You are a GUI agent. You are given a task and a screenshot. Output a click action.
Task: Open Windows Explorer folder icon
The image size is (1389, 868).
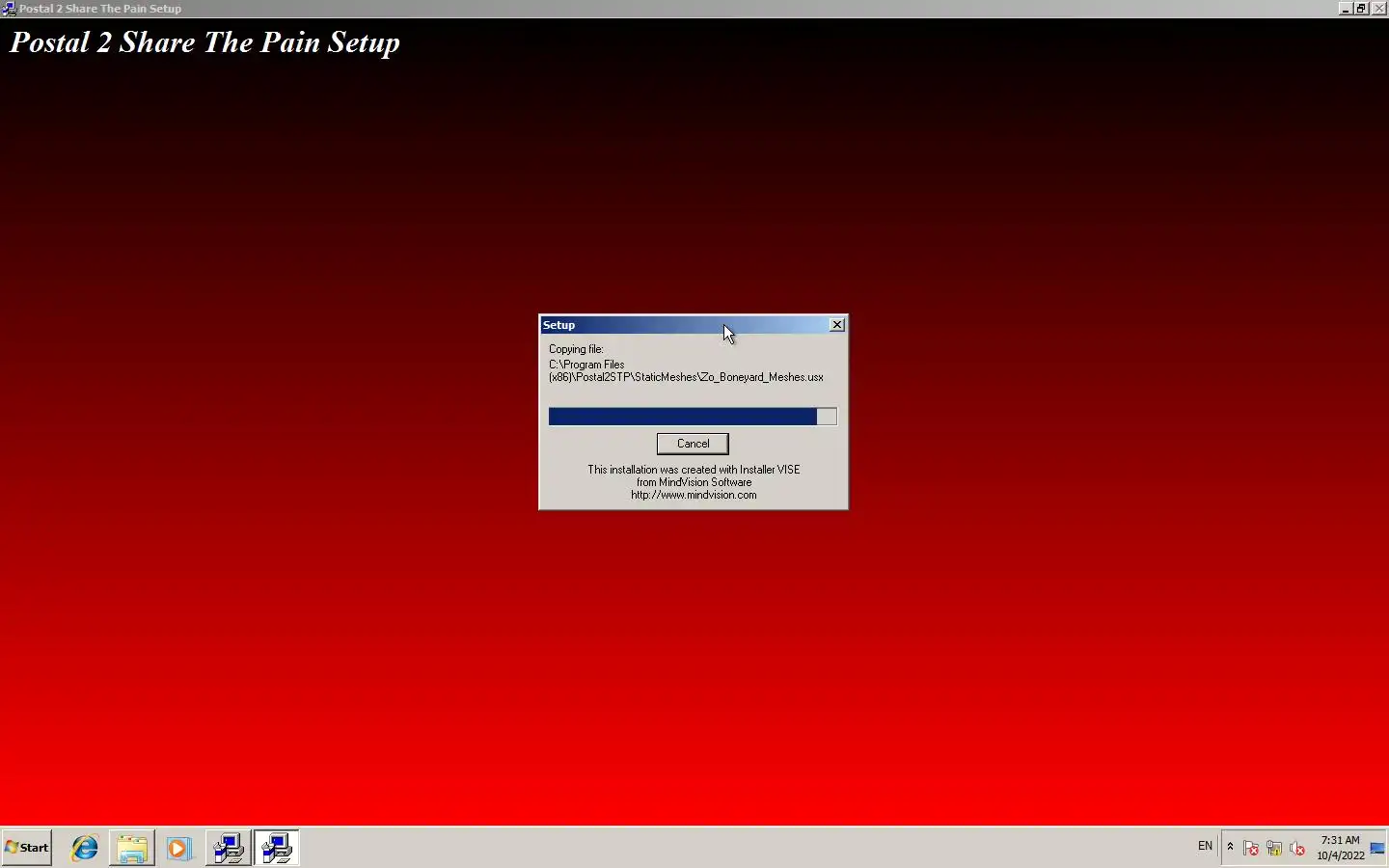point(132,848)
